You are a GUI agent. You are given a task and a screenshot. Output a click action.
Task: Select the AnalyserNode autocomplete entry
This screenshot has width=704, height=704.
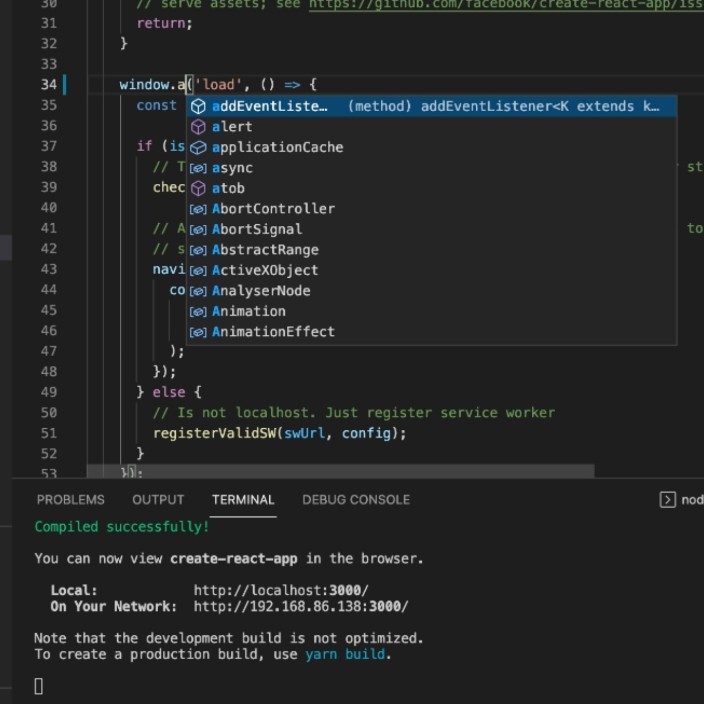(261, 291)
